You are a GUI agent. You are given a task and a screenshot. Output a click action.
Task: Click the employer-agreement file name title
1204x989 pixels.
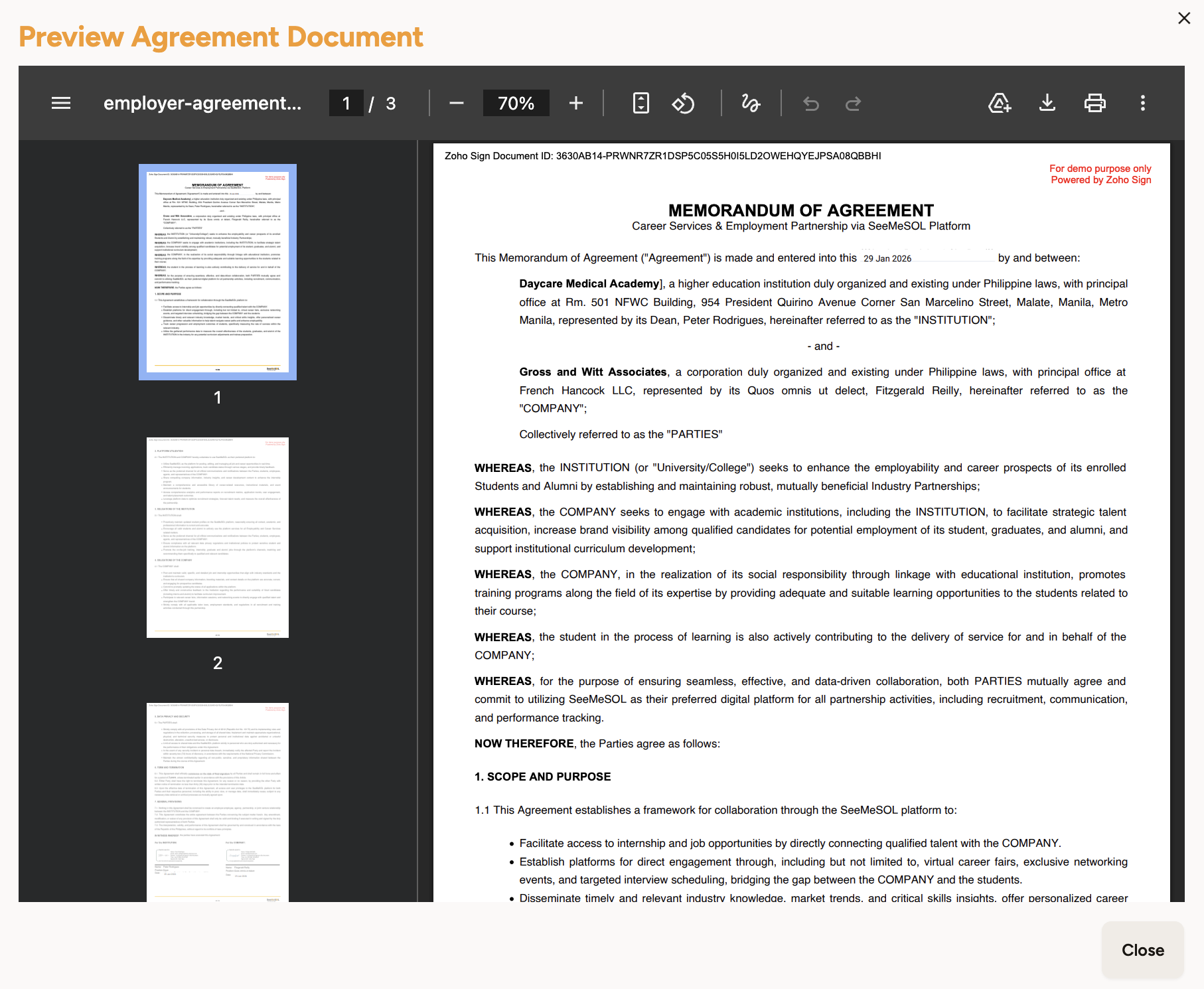tap(202, 103)
